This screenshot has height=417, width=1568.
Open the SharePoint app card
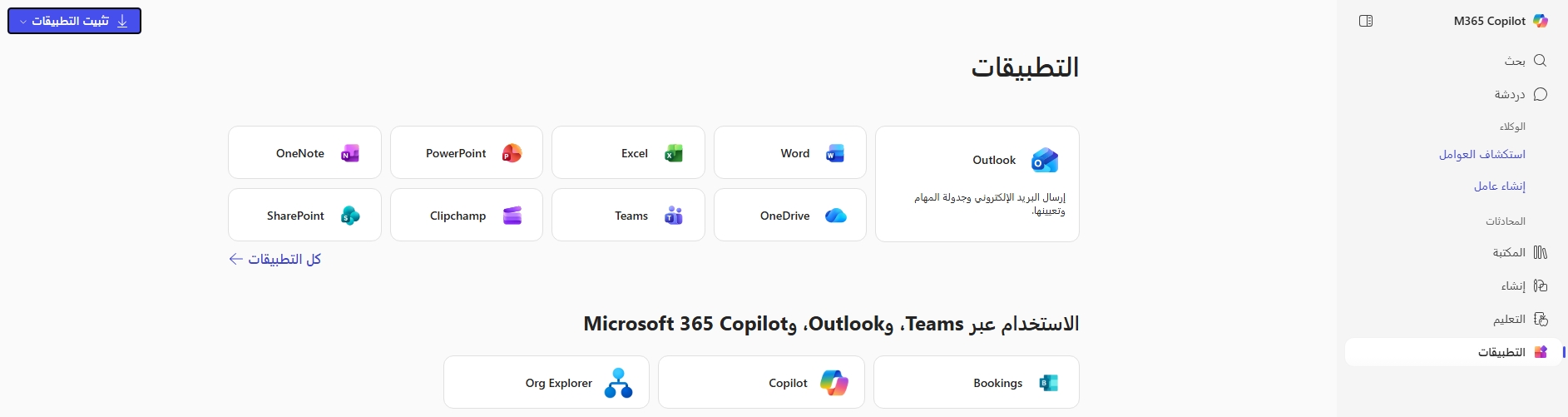[304, 215]
